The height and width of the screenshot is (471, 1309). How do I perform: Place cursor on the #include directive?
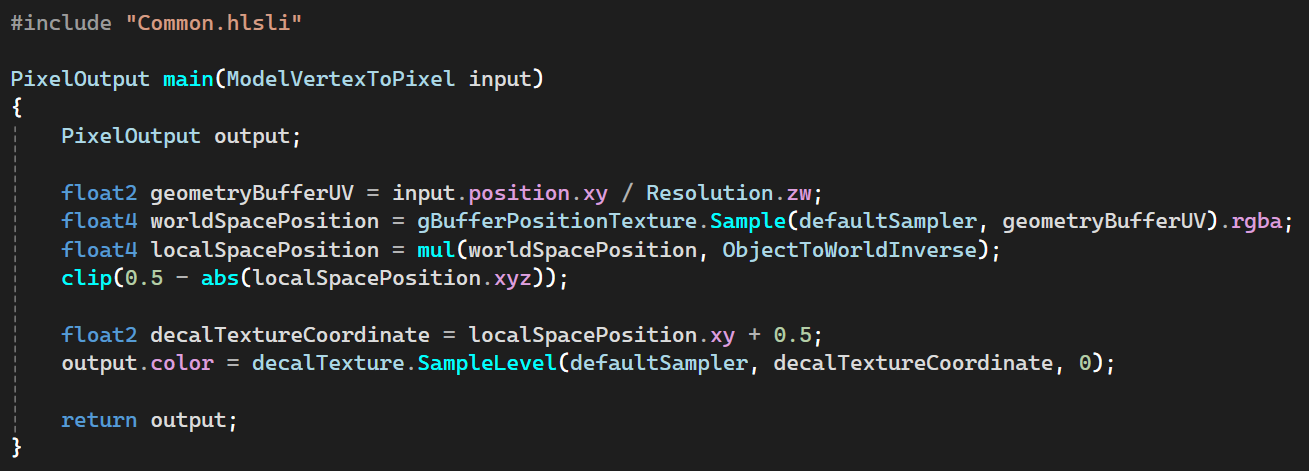click(x=61, y=22)
